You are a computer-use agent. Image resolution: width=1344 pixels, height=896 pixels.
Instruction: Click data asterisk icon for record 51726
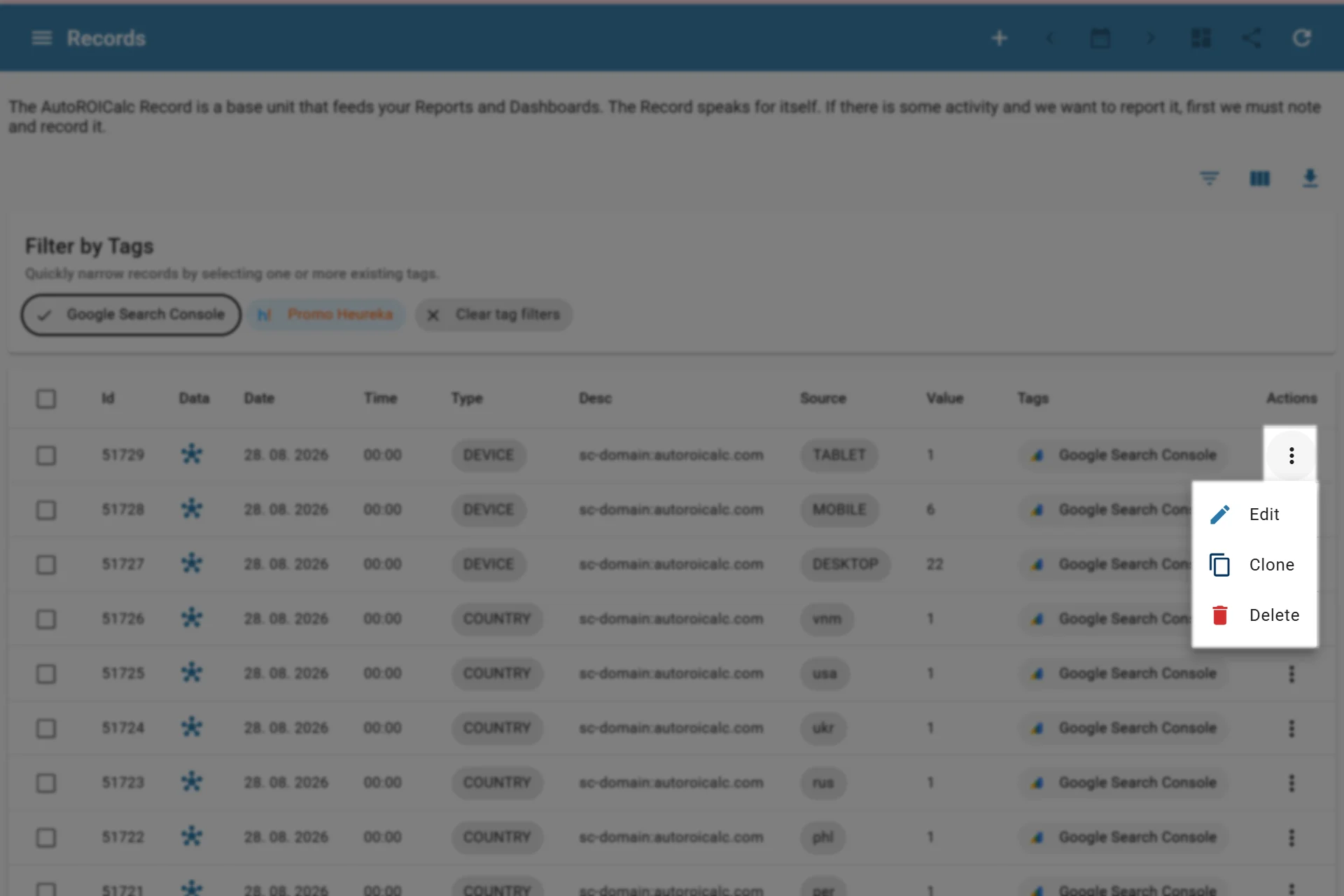pos(192,618)
